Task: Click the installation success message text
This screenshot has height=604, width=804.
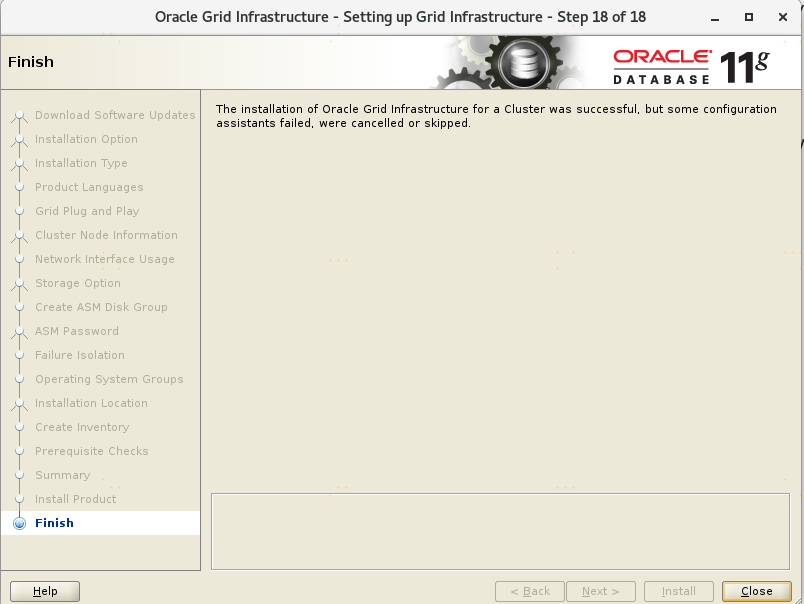Action: [495, 116]
